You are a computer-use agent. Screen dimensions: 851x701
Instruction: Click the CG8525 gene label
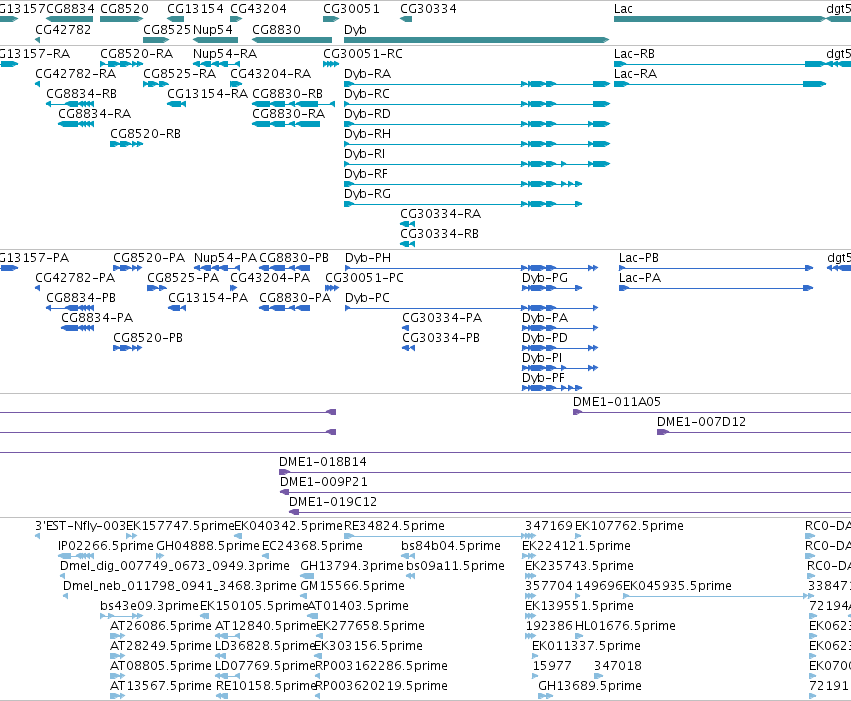[x=167, y=30]
